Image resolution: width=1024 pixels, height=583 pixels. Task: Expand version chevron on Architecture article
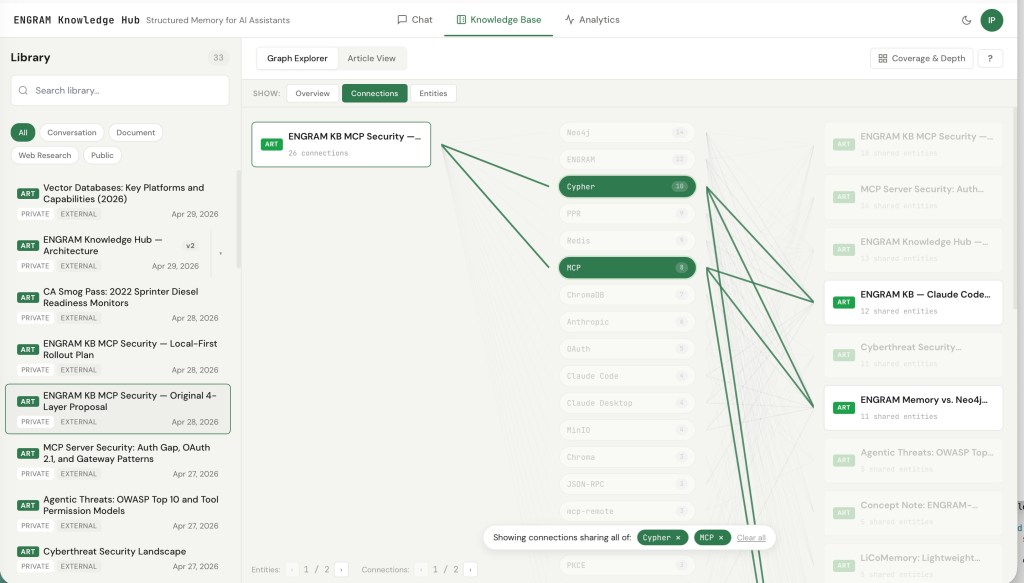pos(220,253)
